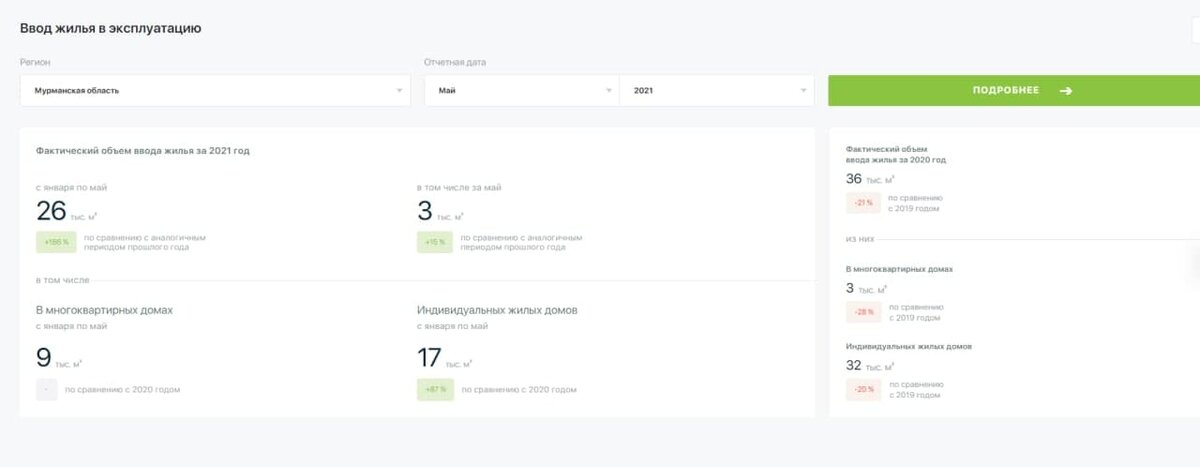Click the +166 % green badge

(55, 242)
